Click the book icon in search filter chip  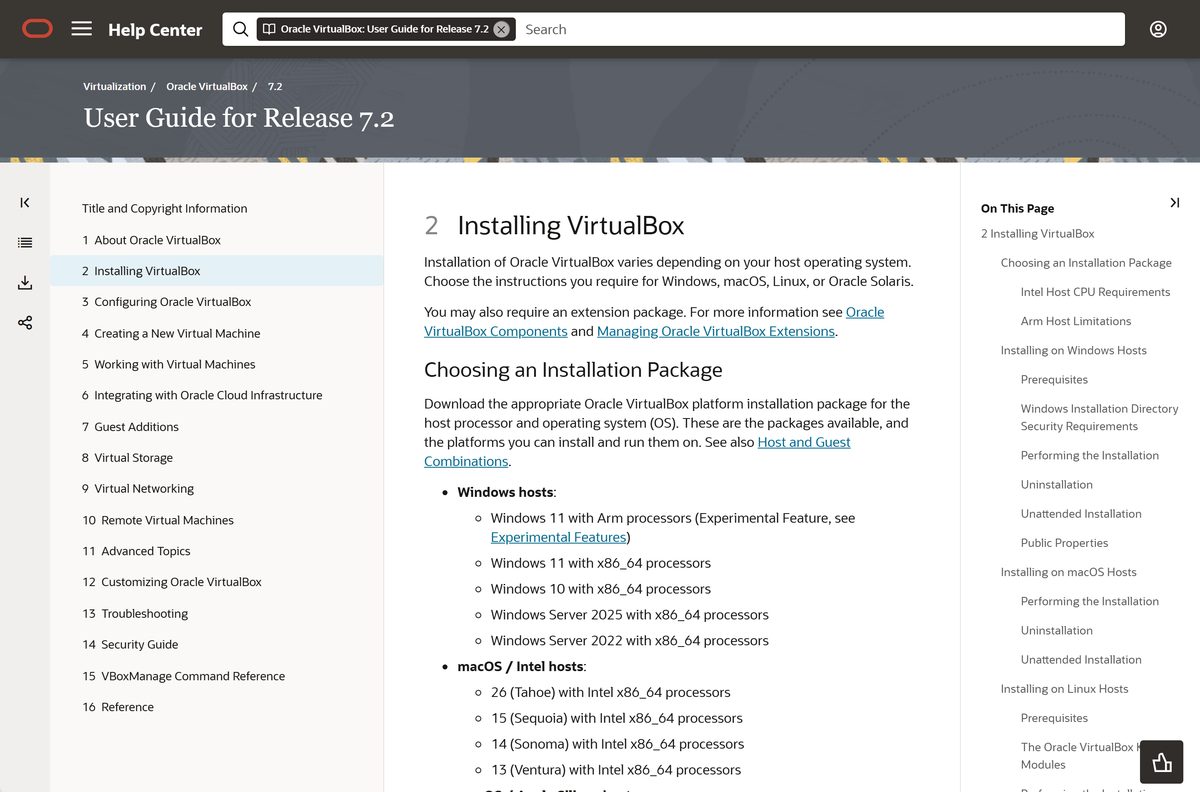[269, 29]
